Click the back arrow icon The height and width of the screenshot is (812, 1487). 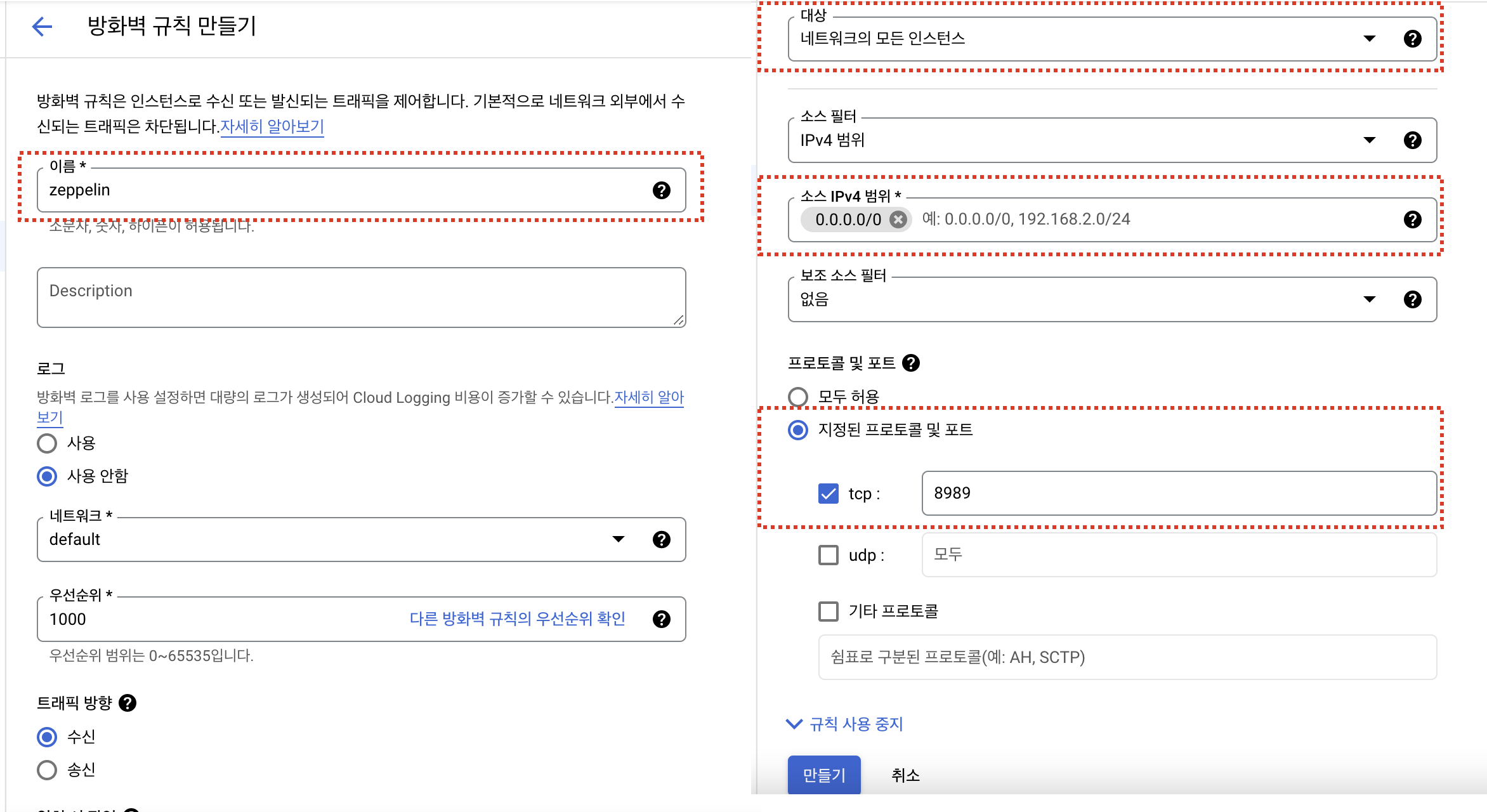click(42, 27)
